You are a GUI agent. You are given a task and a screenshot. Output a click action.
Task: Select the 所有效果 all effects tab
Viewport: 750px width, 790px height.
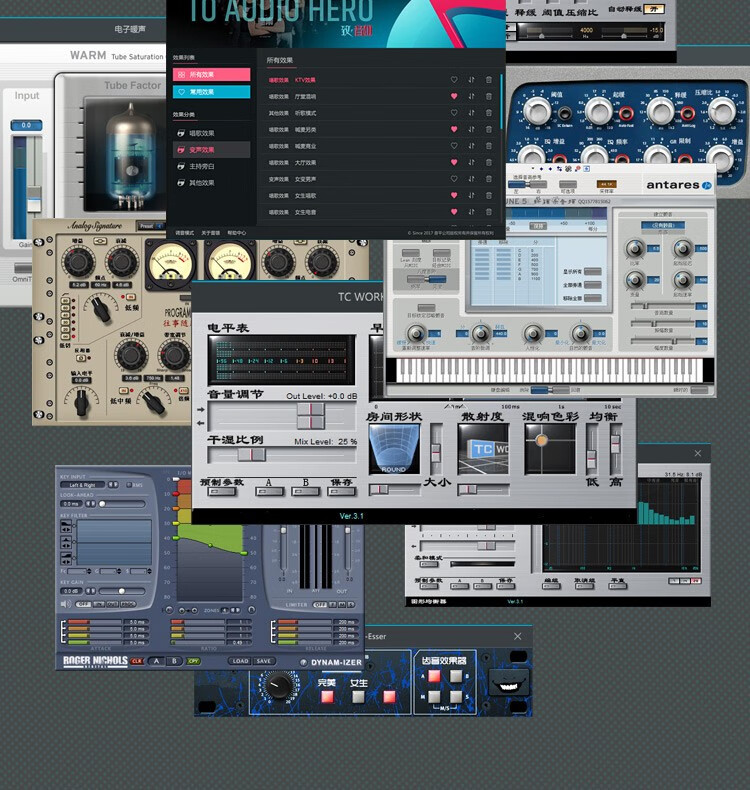212,75
